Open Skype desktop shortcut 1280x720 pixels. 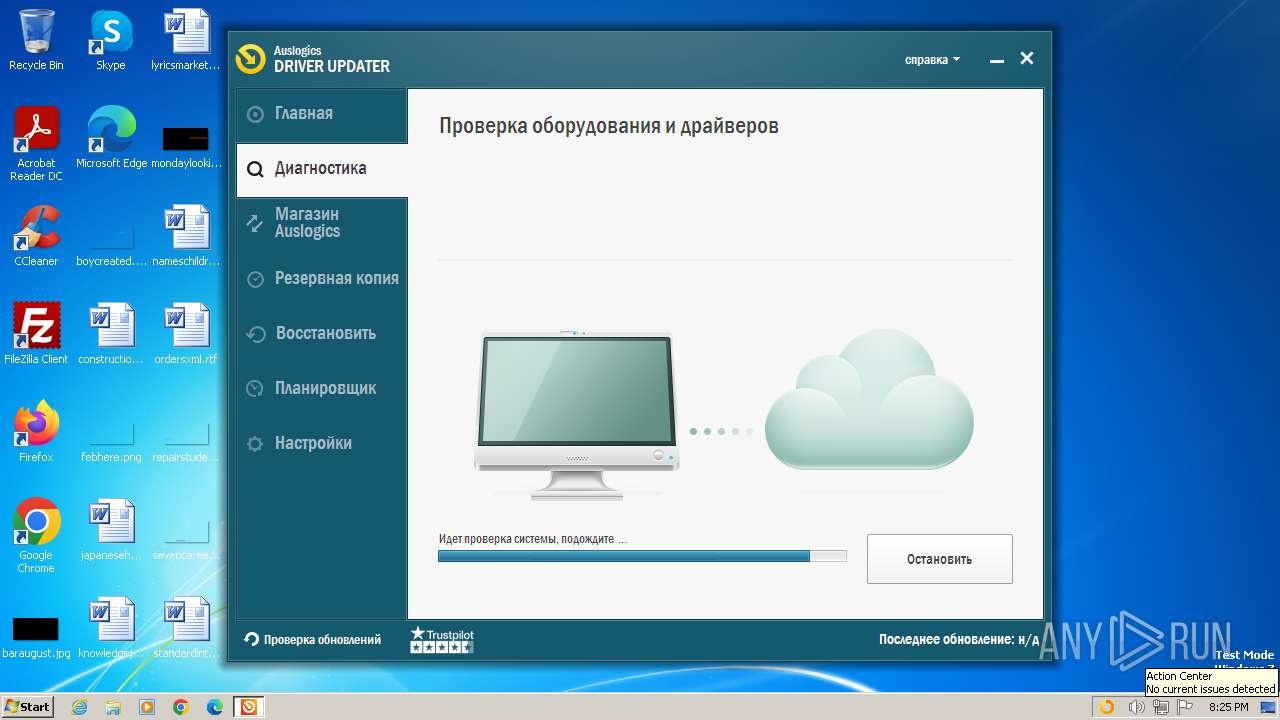pyautogui.click(x=110, y=40)
